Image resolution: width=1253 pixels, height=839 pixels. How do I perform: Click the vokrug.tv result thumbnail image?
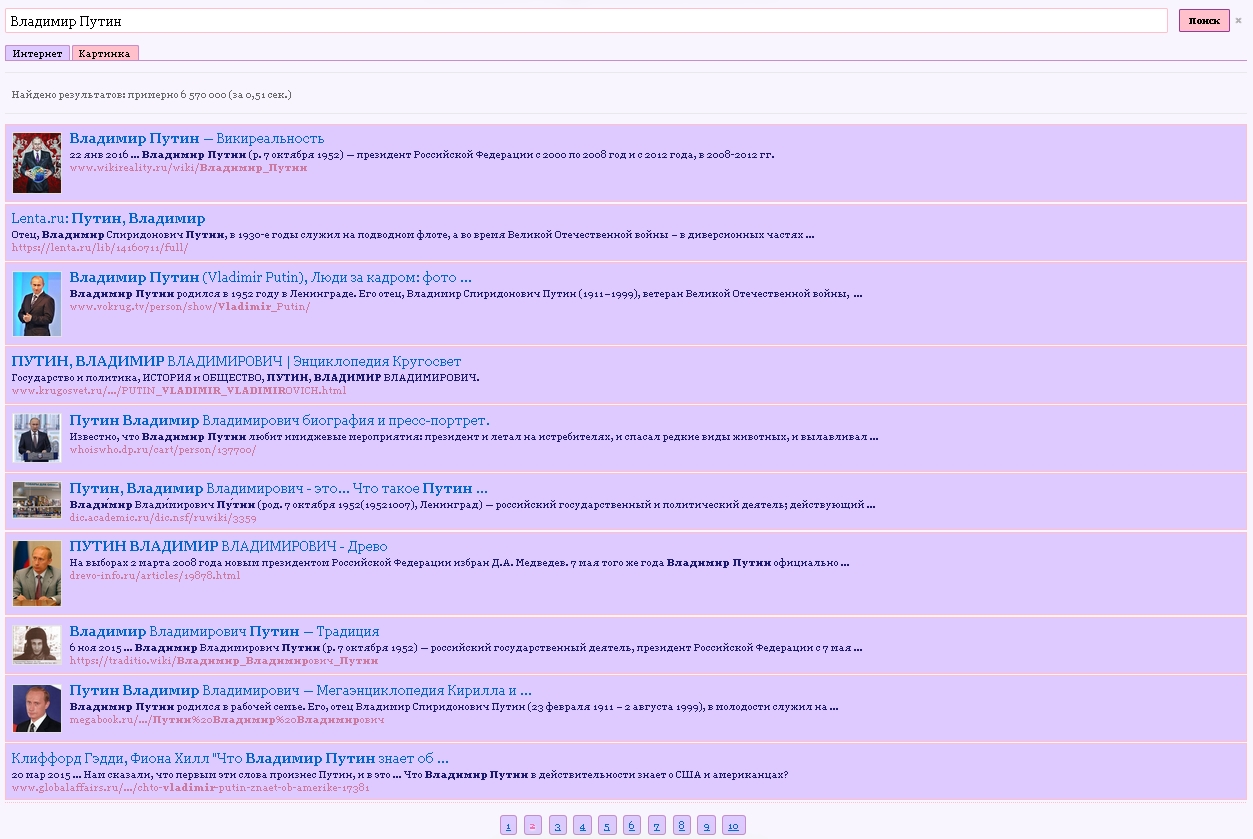(37, 304)
